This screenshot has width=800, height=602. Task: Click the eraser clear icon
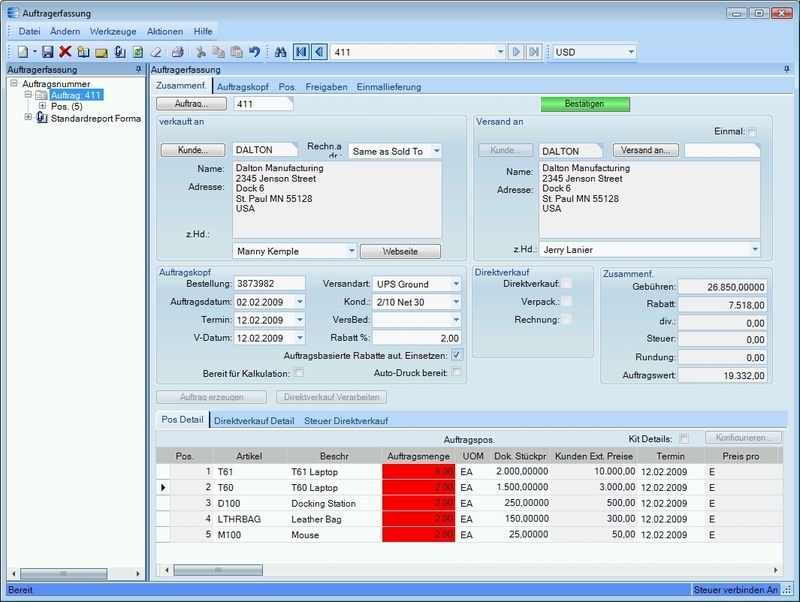[x=155, y=52]
